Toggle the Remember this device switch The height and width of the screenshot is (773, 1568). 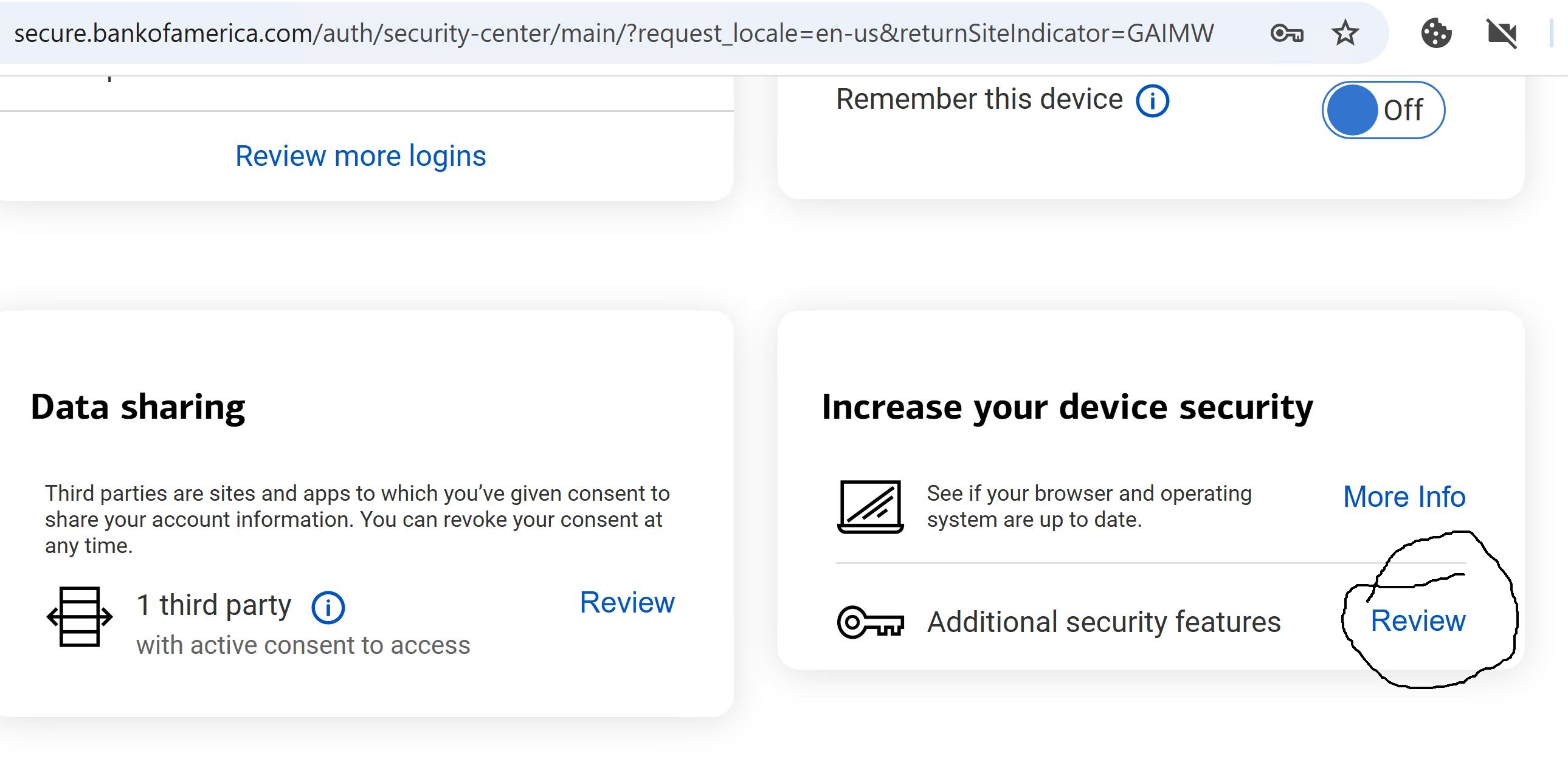1383,110
